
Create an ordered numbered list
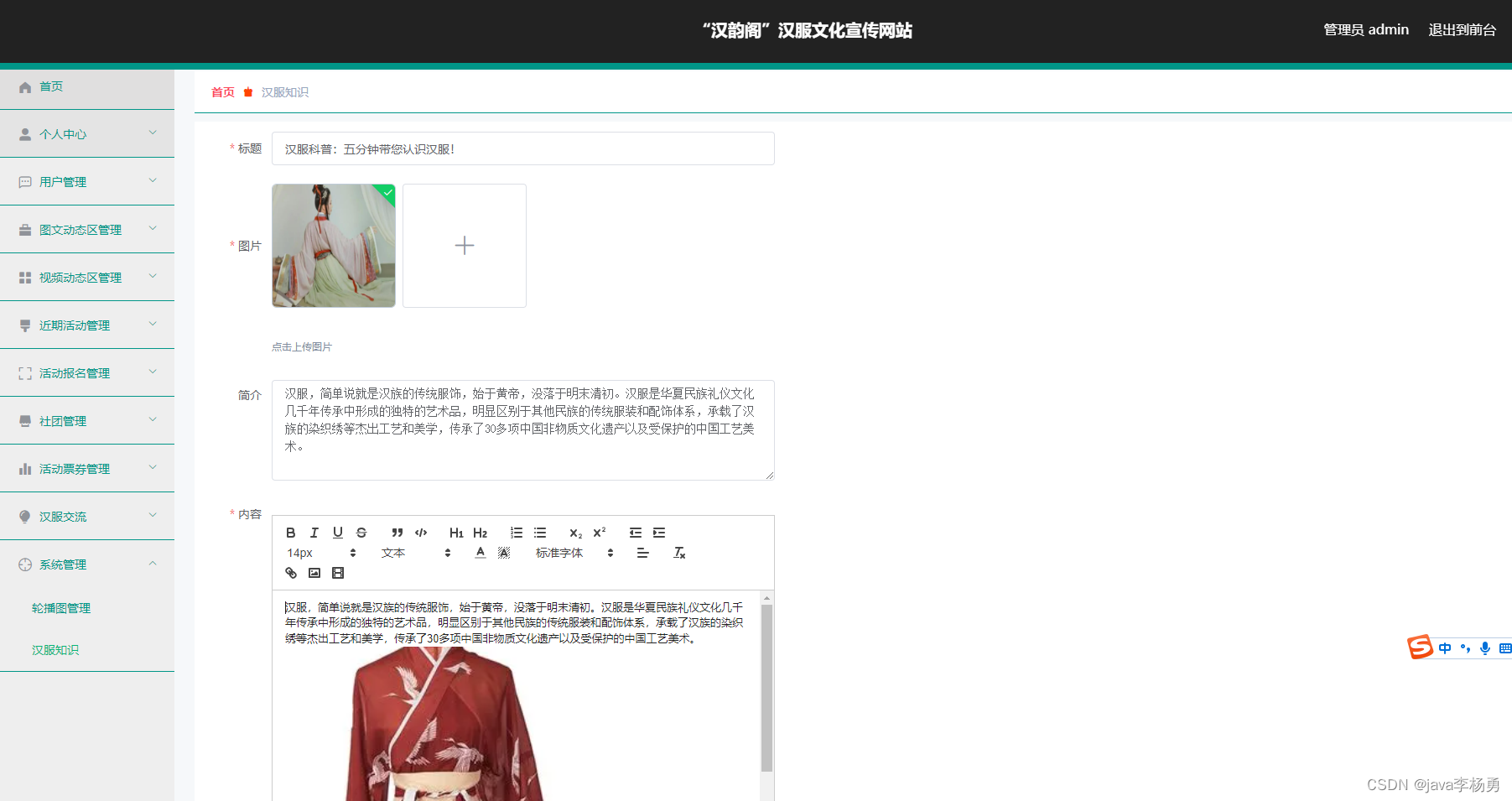pos(517,533)
